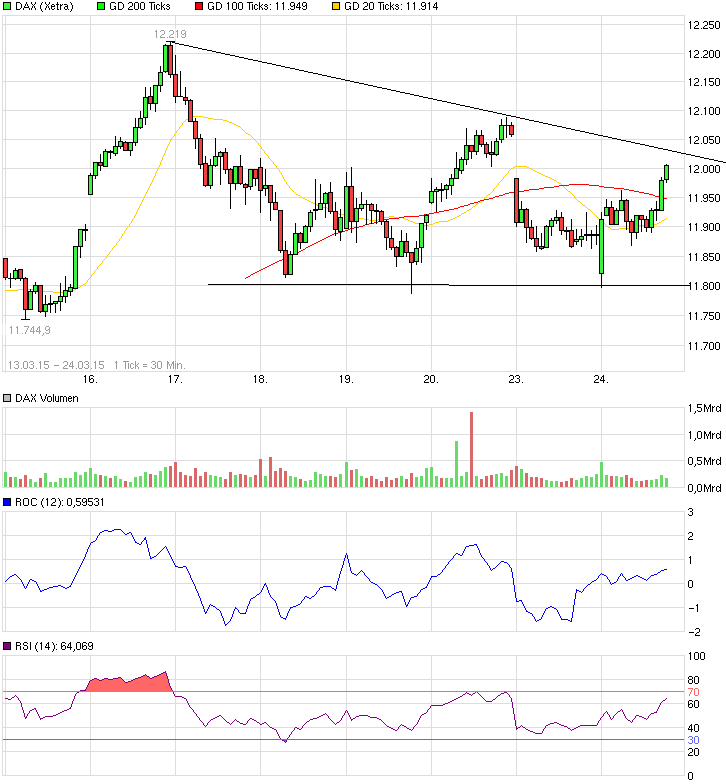Click the 1,0Mrd volume axis label
Image resolution: width=726 pixels, height=784 pixels.
tap(704, 436)
